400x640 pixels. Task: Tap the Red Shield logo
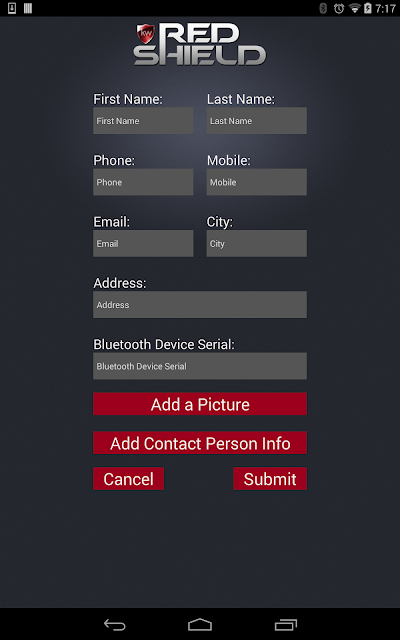click(x=200, y=44)
